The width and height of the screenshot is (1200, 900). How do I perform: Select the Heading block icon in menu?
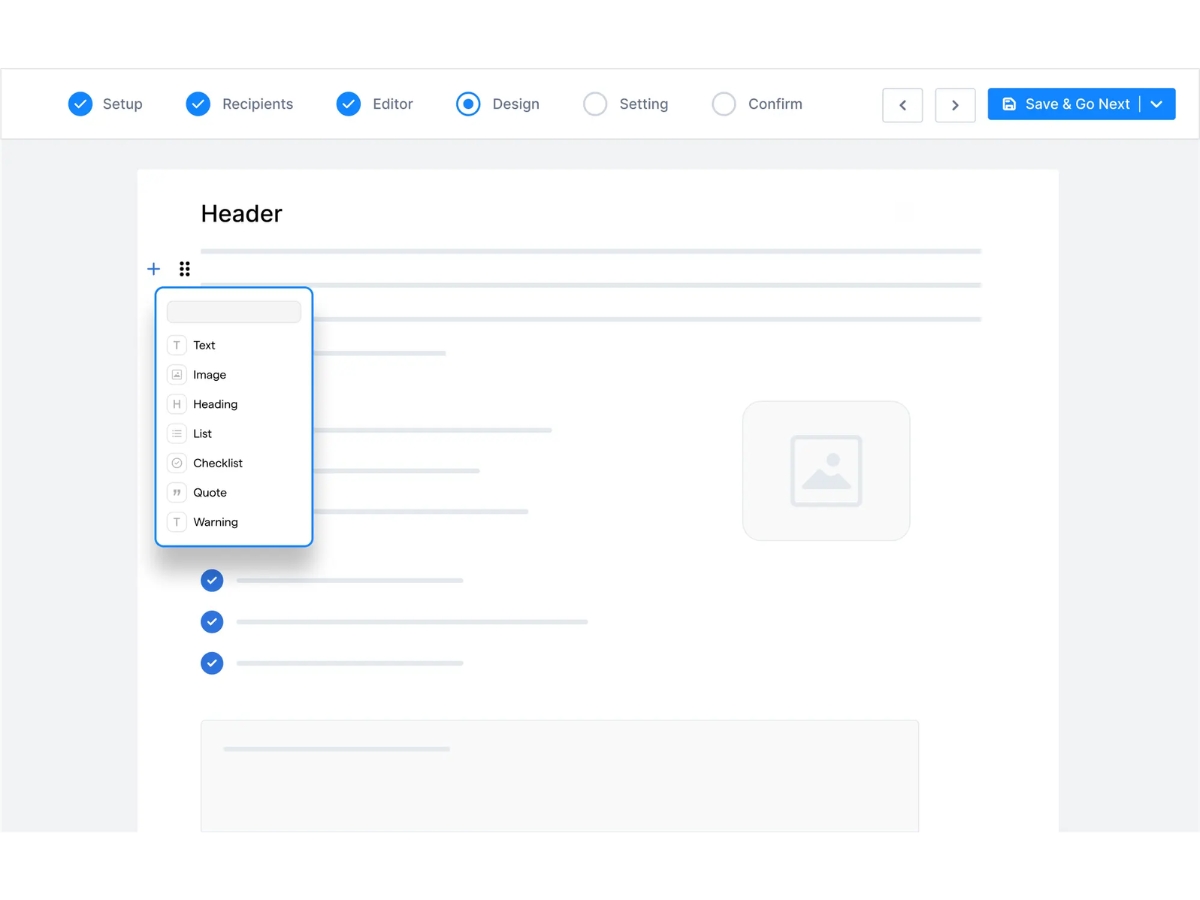coord(177,404)
